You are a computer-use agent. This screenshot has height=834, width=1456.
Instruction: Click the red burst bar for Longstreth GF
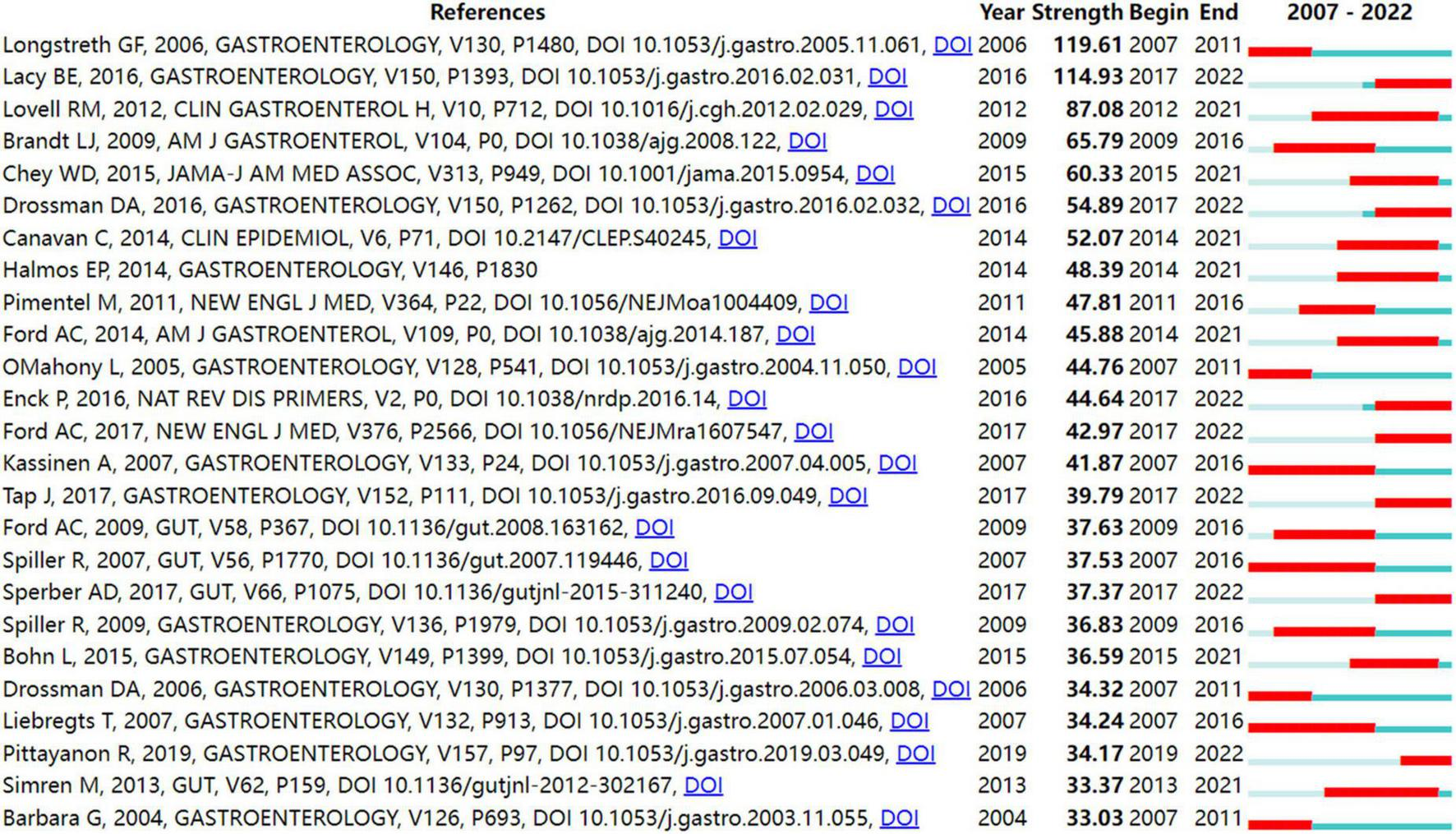[x=1279, y=52]
